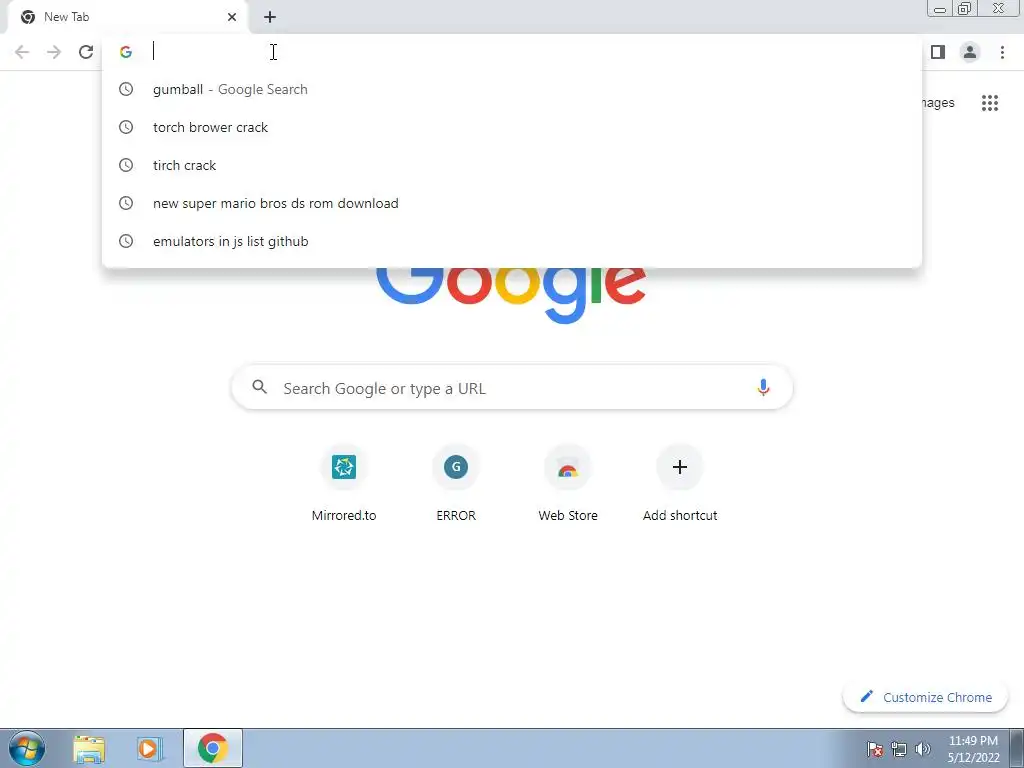This screenshot has height=768, width=1024.
Task: Open the Mirrored.to shortcut
Action: point(344,483)
